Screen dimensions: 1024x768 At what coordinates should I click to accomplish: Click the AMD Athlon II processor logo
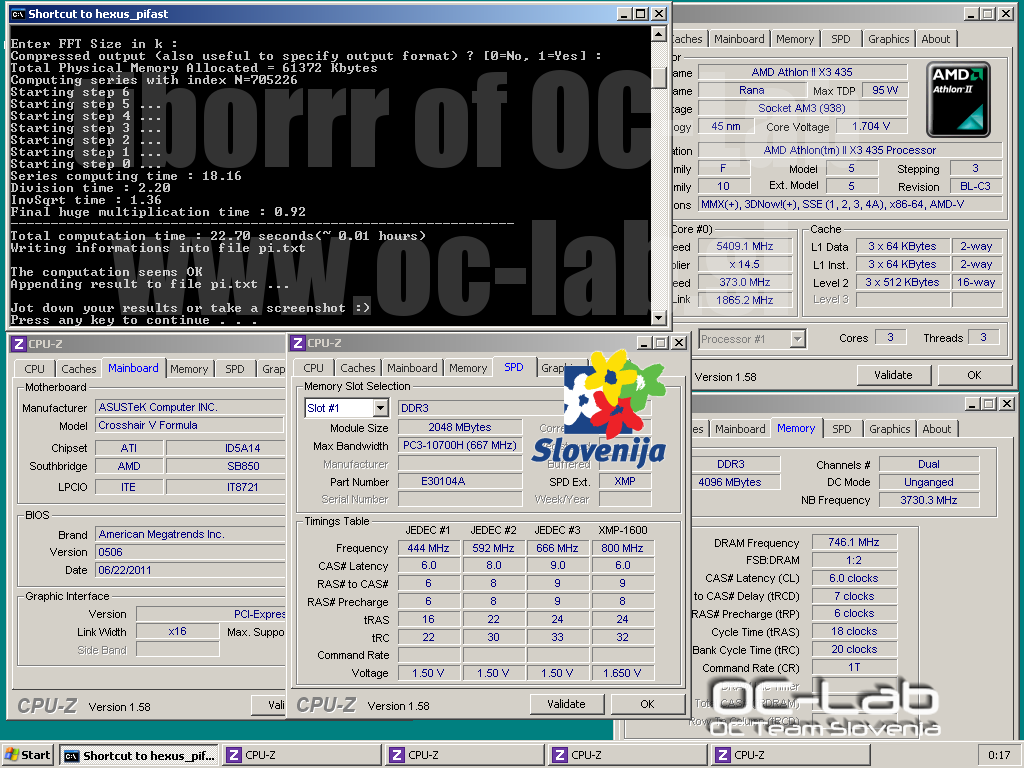pyautogui.click(x=958, y=99)
